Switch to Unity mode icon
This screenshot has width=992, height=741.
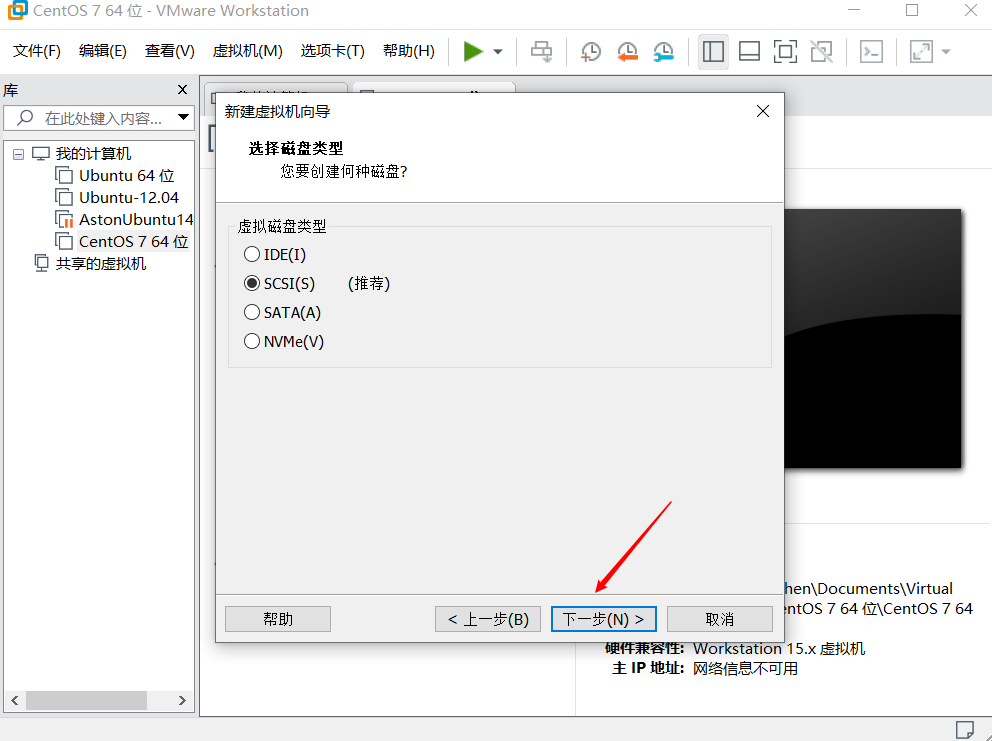coord(821,52)
